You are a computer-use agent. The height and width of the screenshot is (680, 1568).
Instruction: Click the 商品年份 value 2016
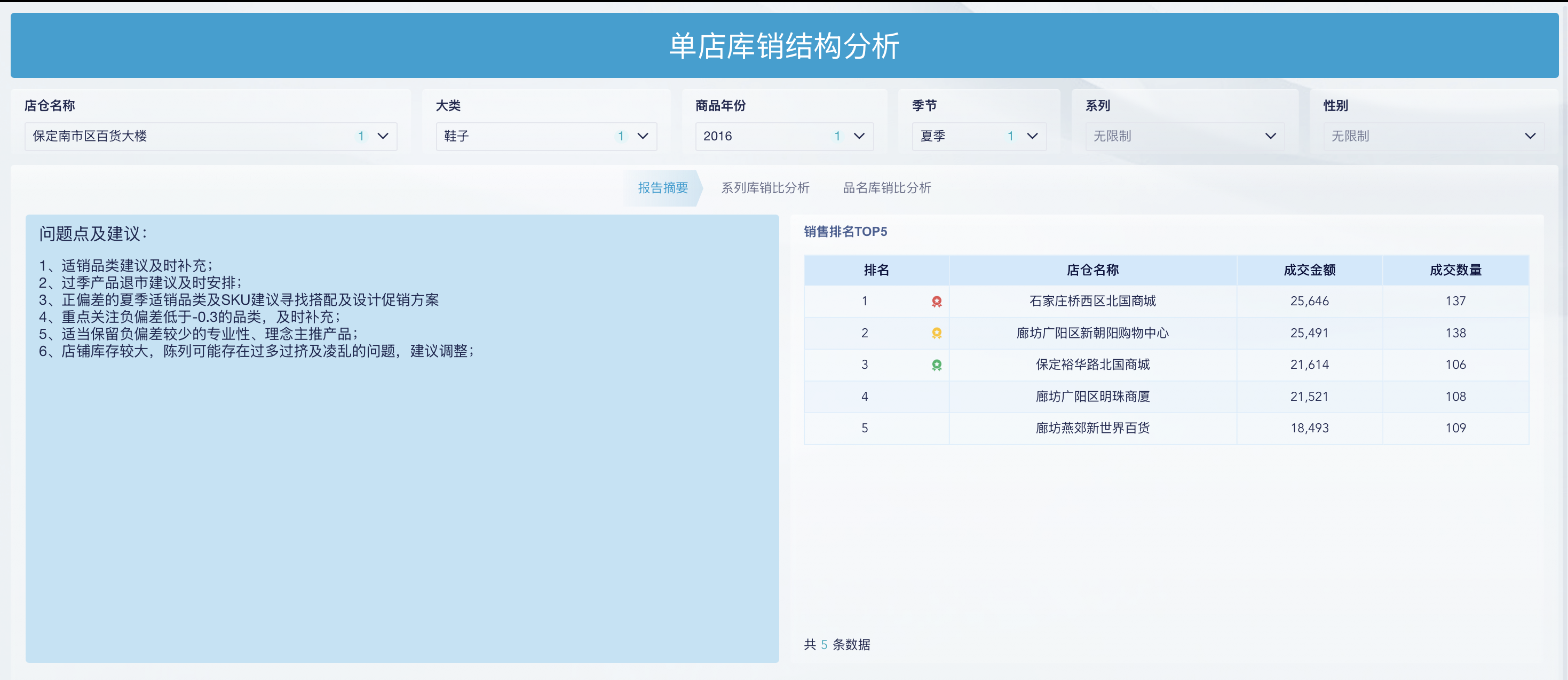[x=718, y=136]
